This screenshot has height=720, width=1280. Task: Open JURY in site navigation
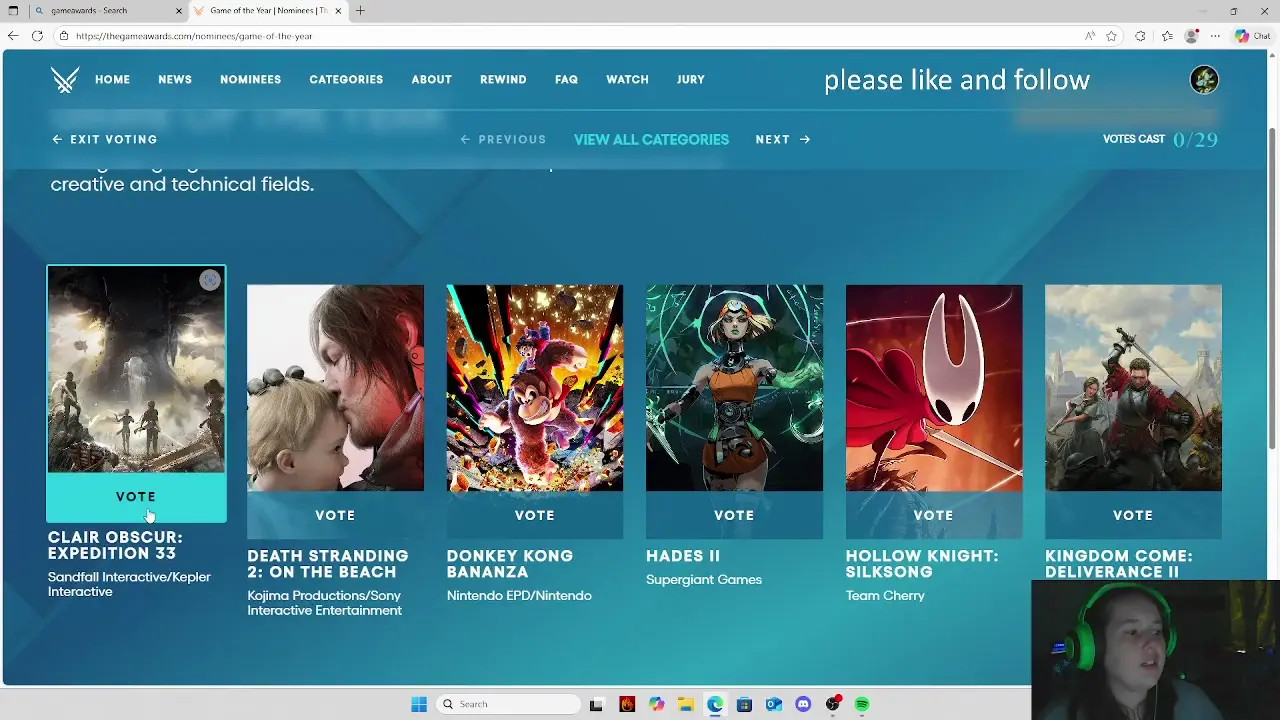click(691, 80)
